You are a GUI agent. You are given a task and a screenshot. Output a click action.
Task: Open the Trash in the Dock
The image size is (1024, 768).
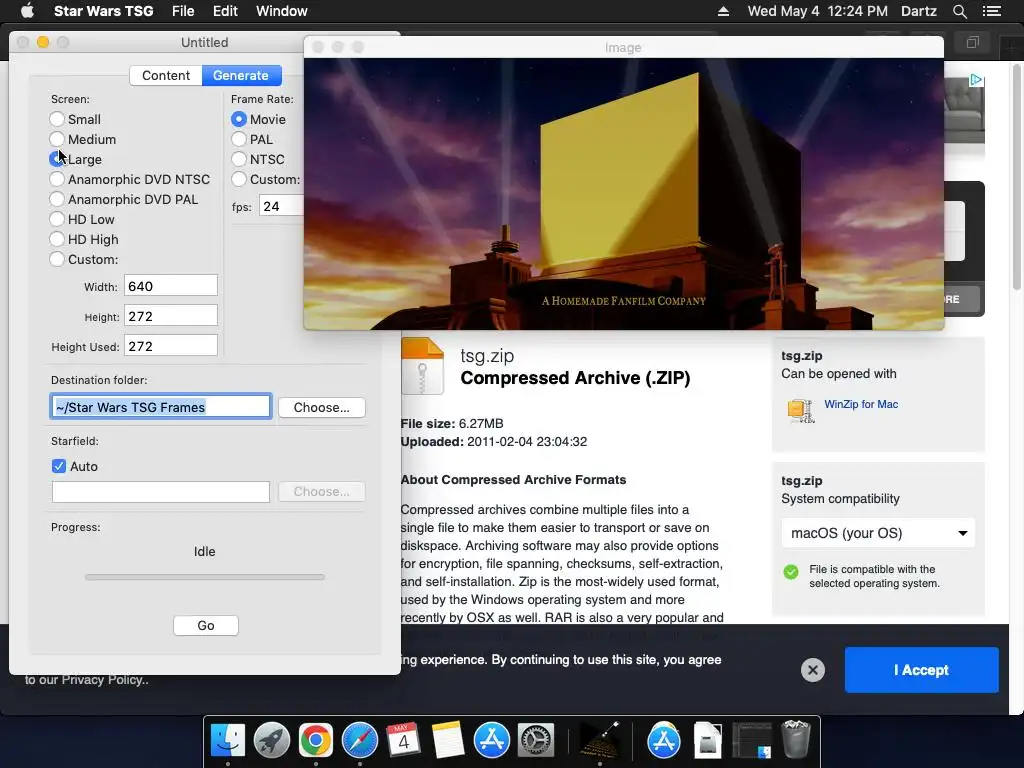(x=795, y=739)
